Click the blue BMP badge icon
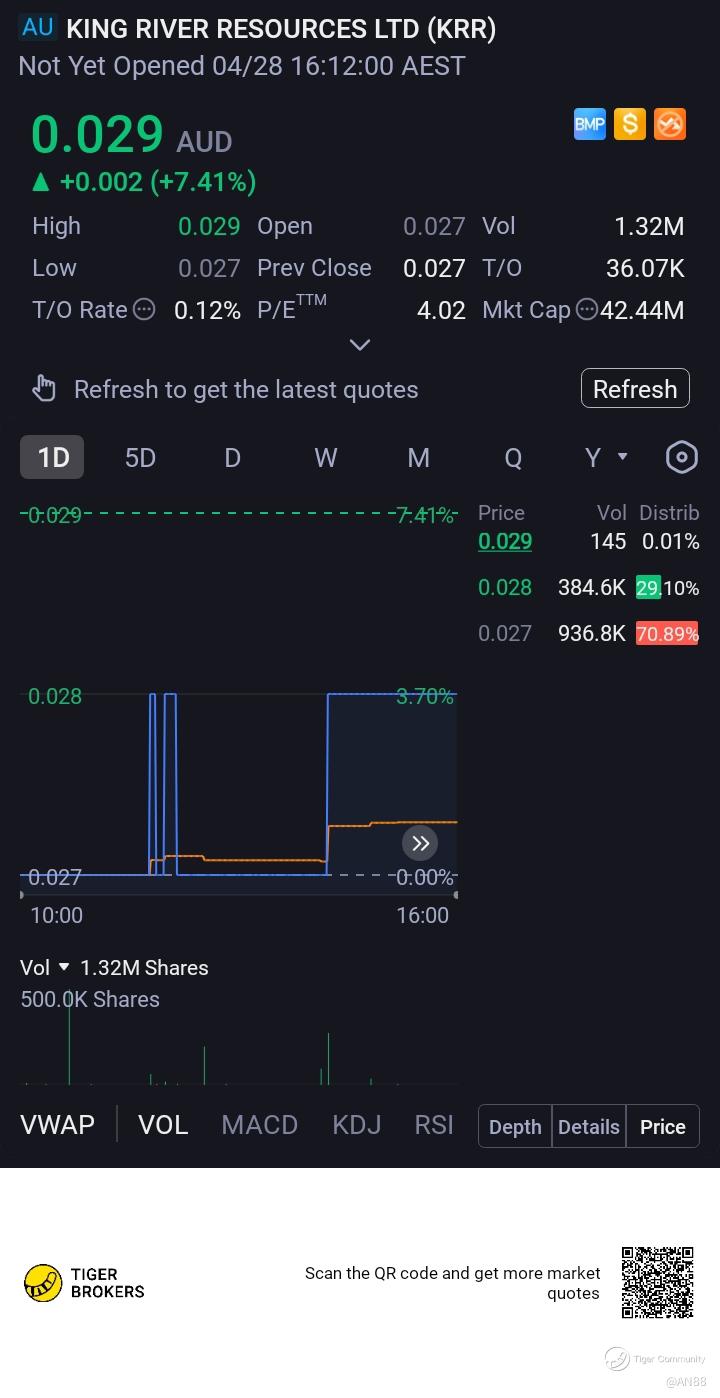 590,124
